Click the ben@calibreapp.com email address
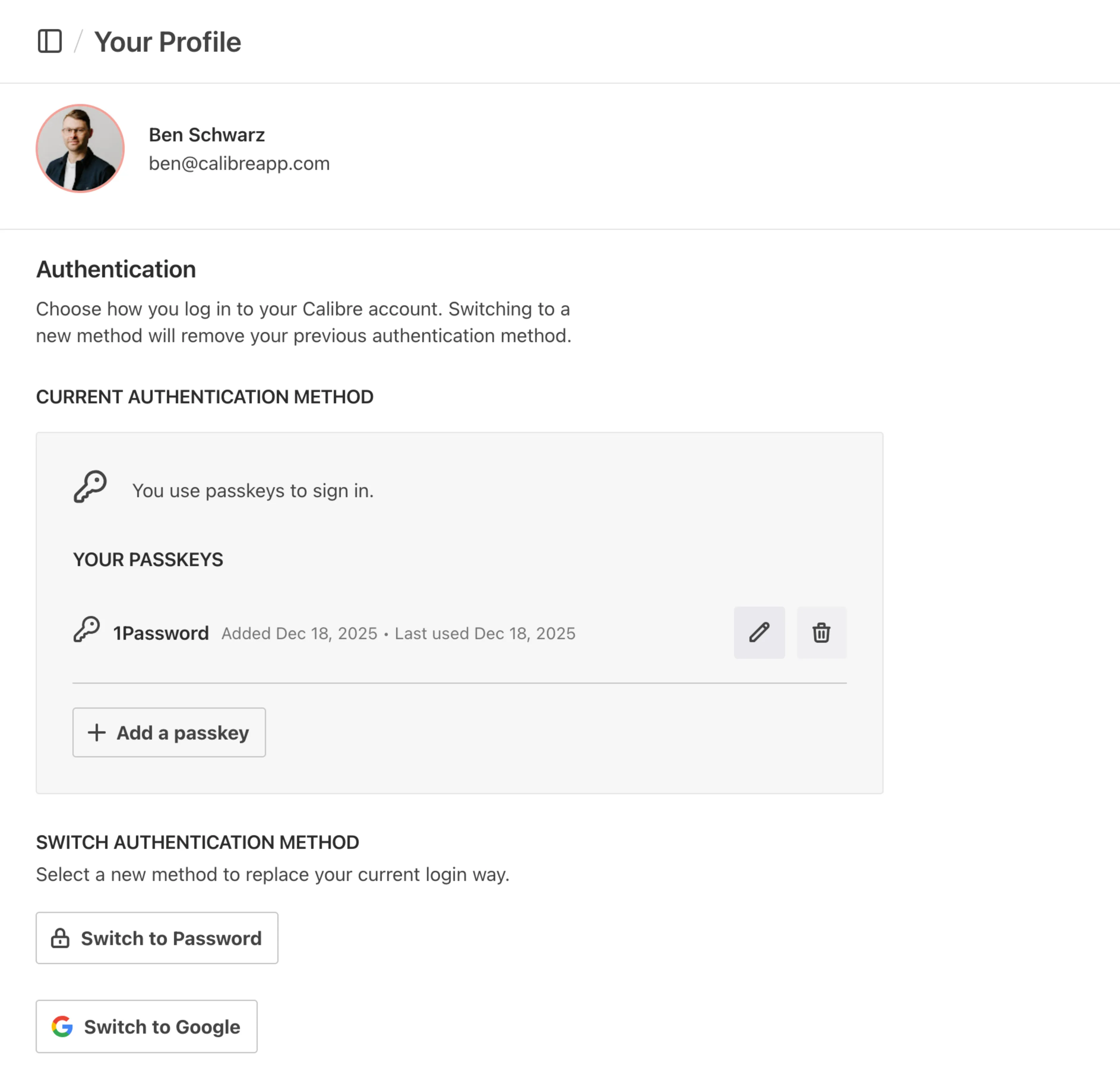Image resolution: width=1120 pixels, height=1074 pixels. (239, 163)
